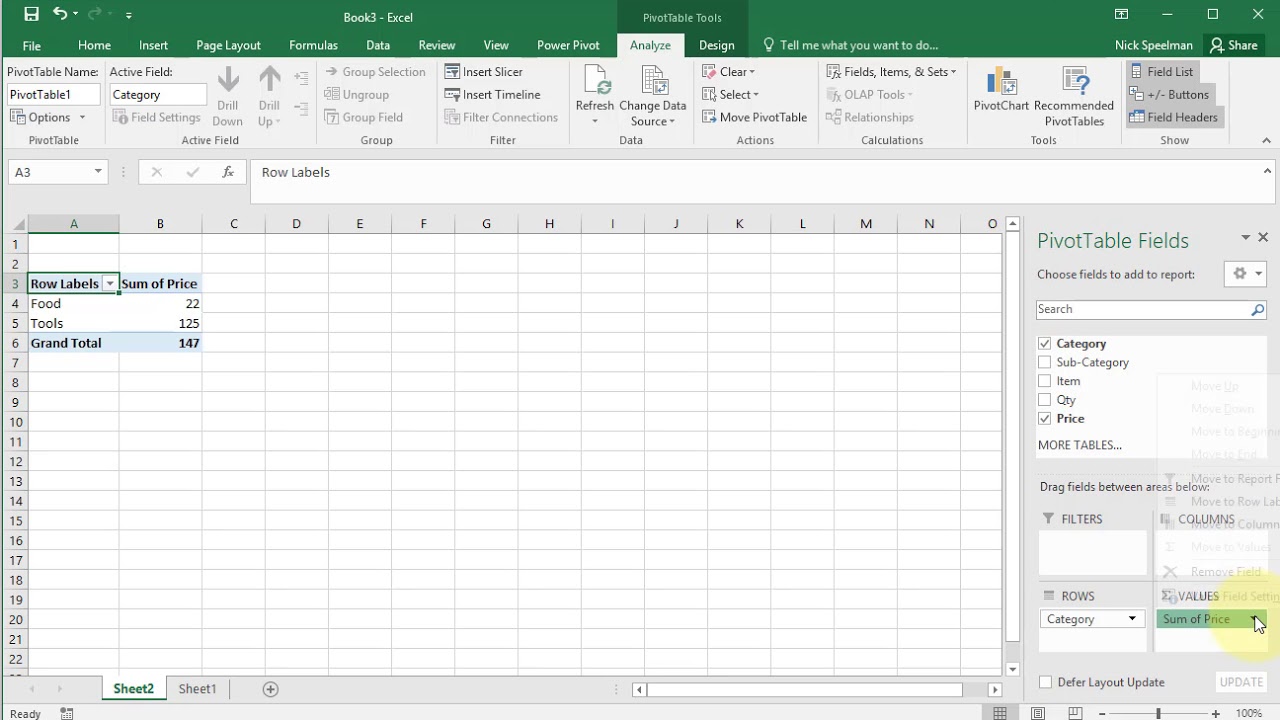Open Category field dropdown in Rows area
Viewport: 1280px width, 720px height.
[1132, 619]
